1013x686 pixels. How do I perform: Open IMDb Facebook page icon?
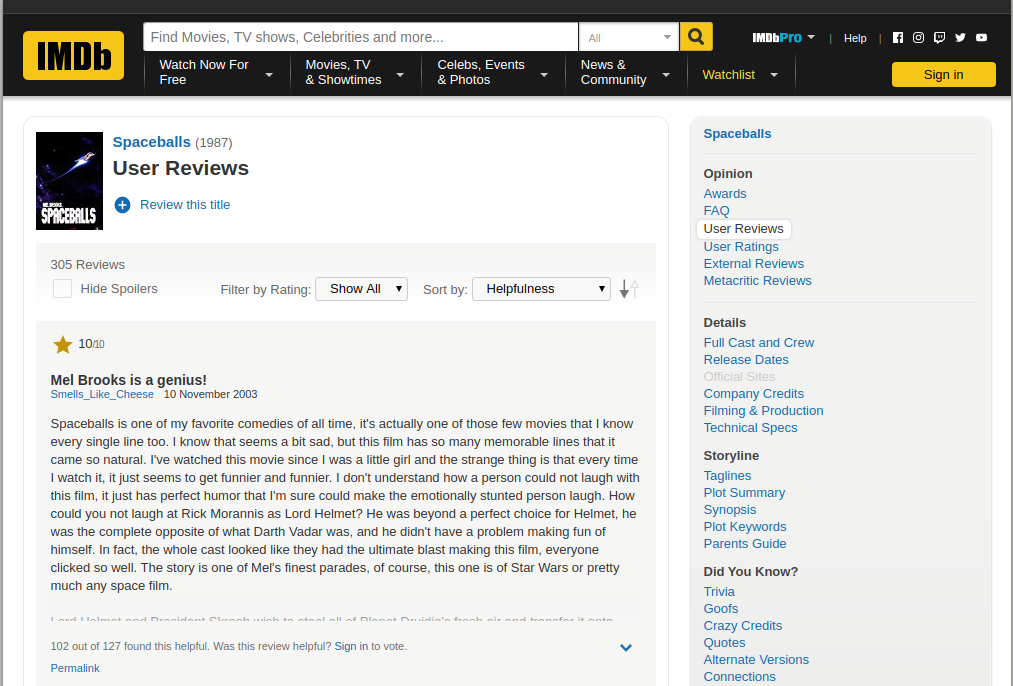[898, 37]
